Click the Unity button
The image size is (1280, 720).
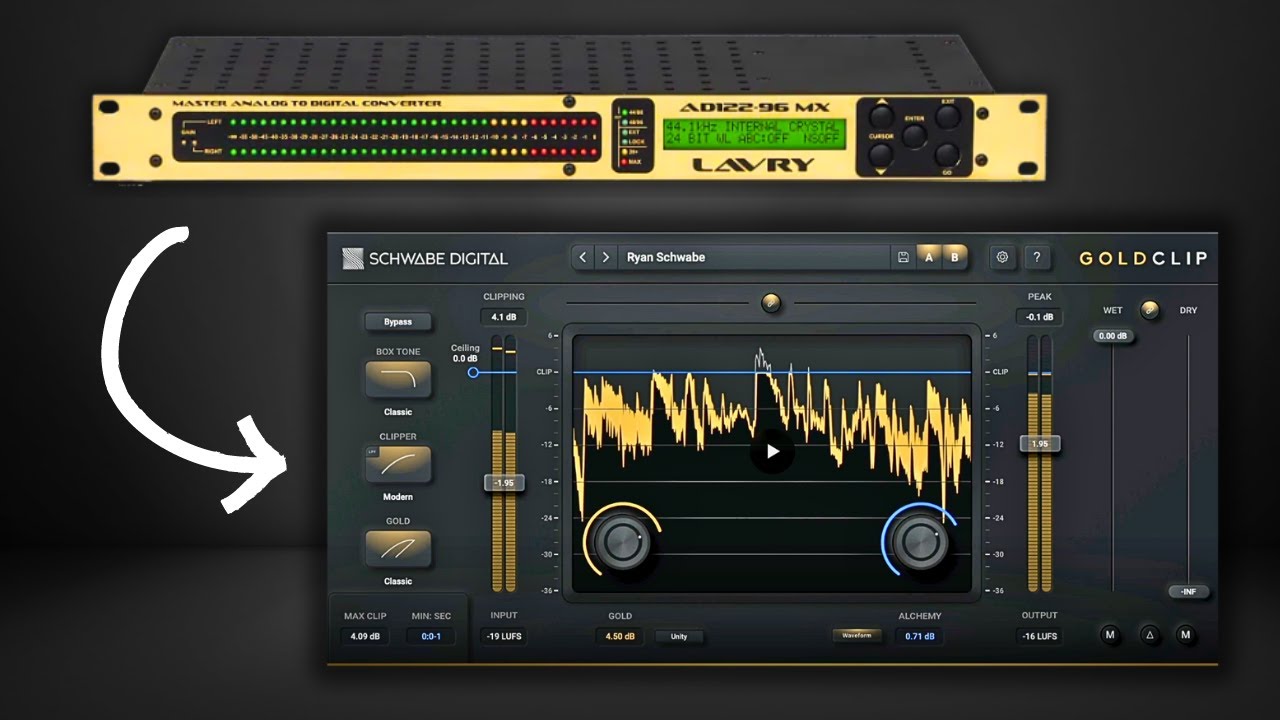coord(679,636)
